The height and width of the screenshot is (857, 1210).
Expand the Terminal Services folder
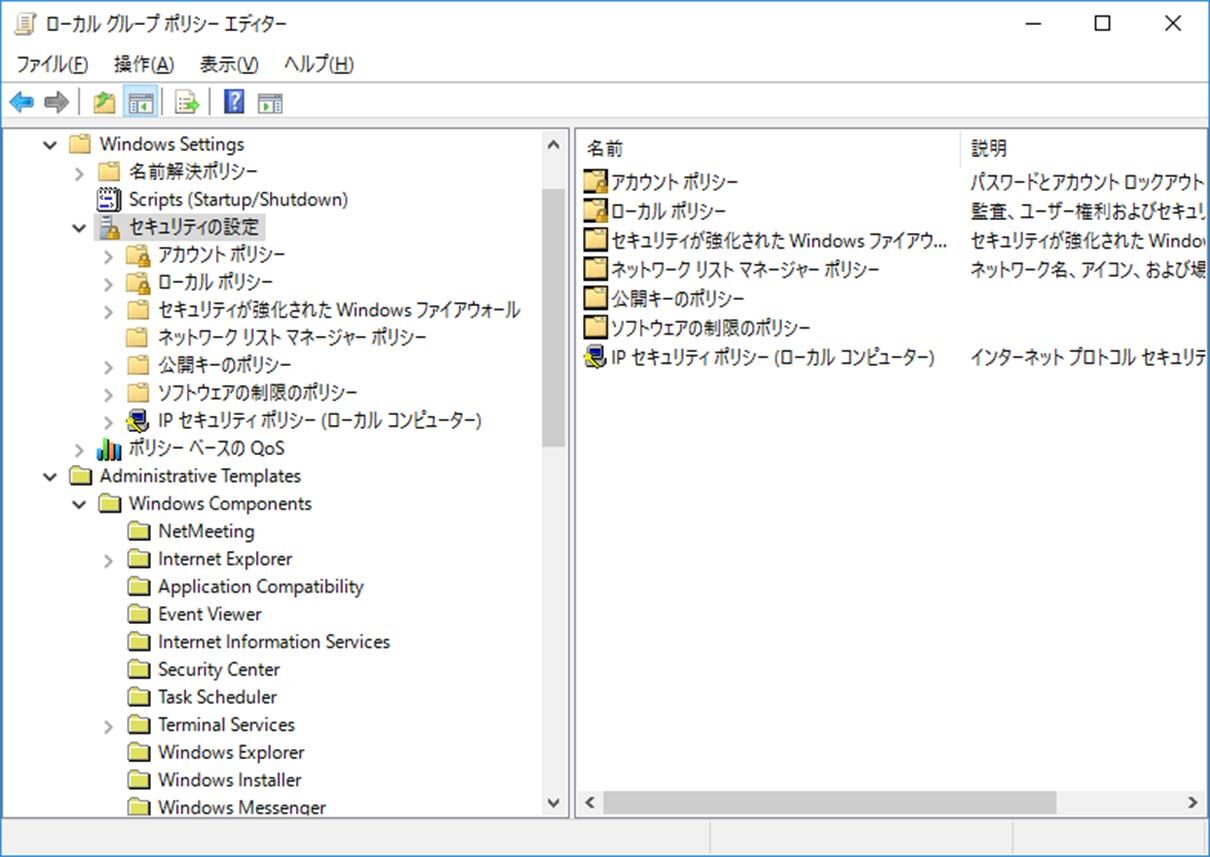(108, 725)
